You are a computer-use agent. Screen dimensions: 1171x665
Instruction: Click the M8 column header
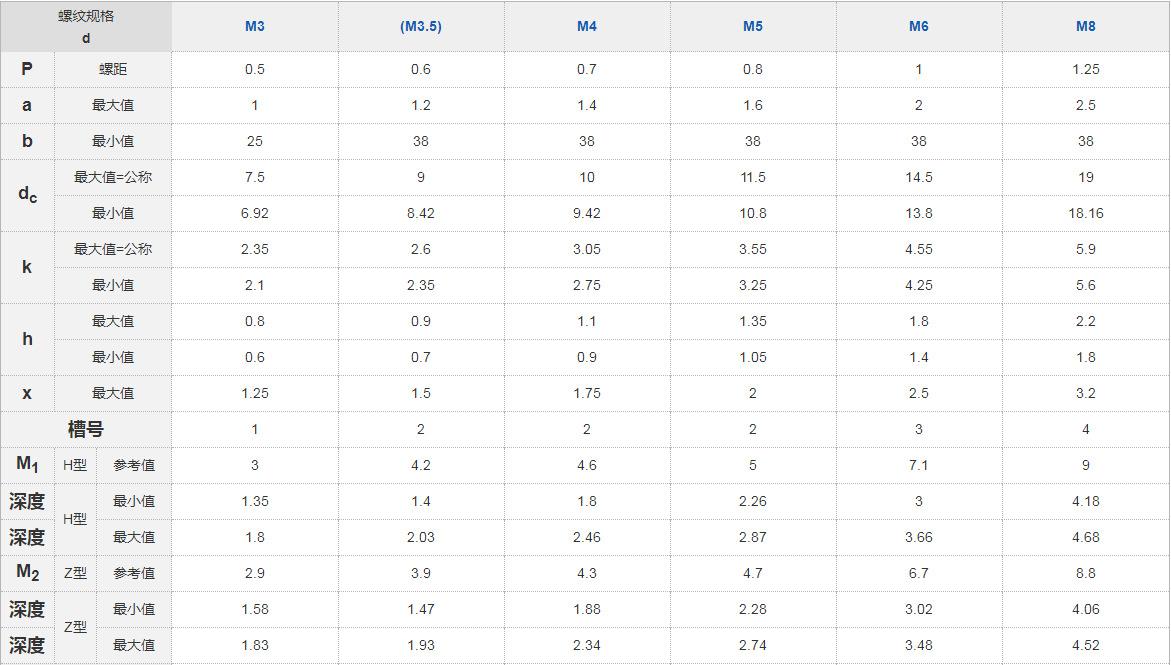click(1086, 26)
